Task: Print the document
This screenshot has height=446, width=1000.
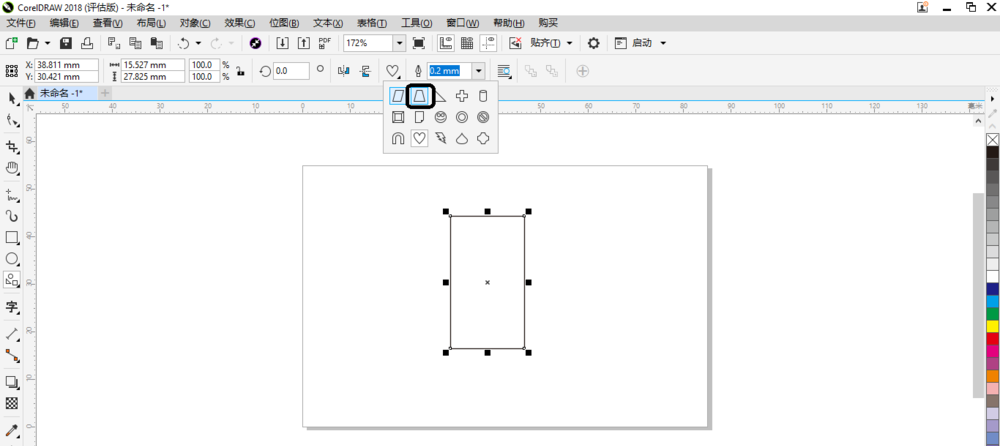Action: 87,43
